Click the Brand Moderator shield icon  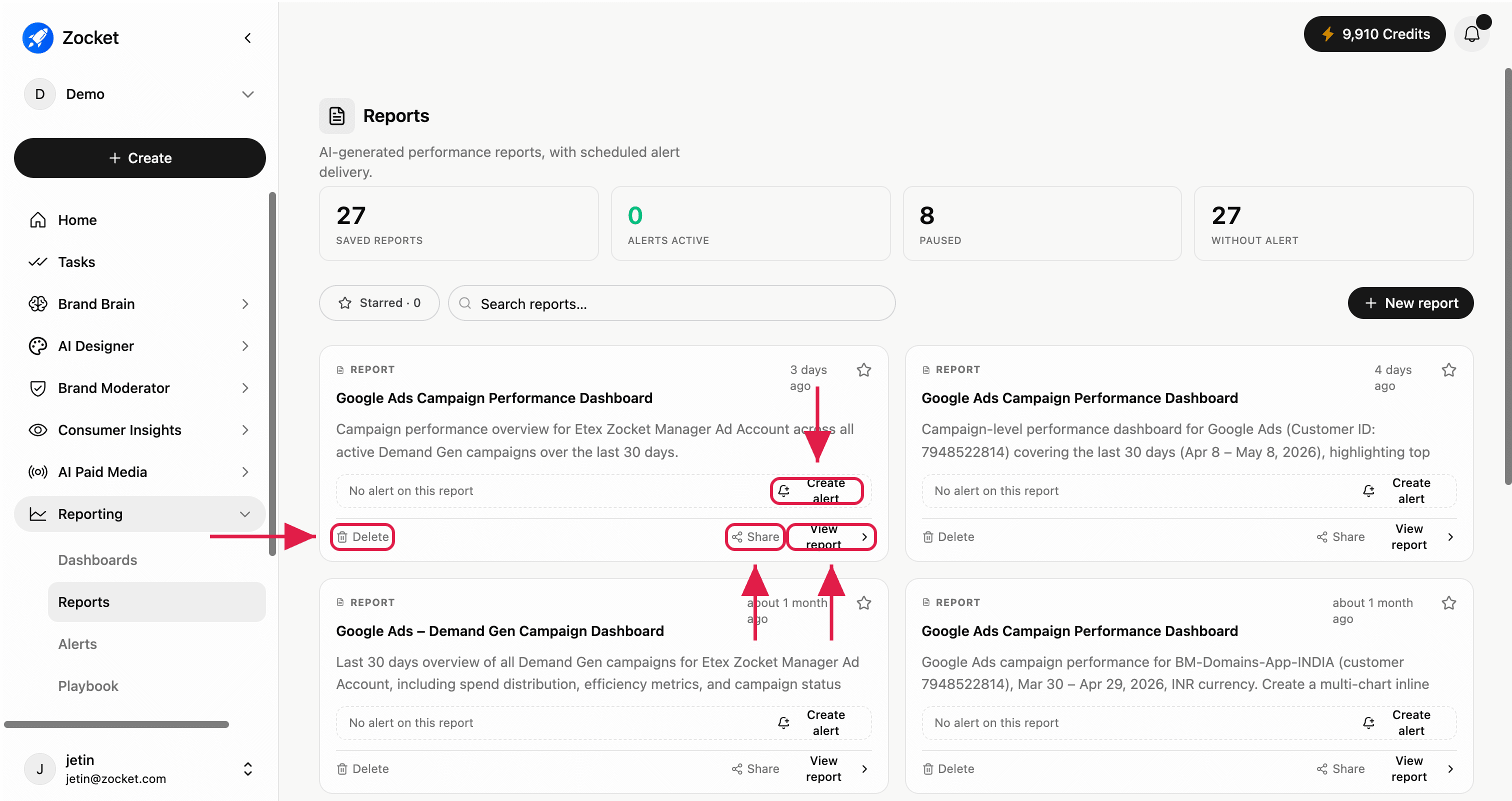click(38, 388)
